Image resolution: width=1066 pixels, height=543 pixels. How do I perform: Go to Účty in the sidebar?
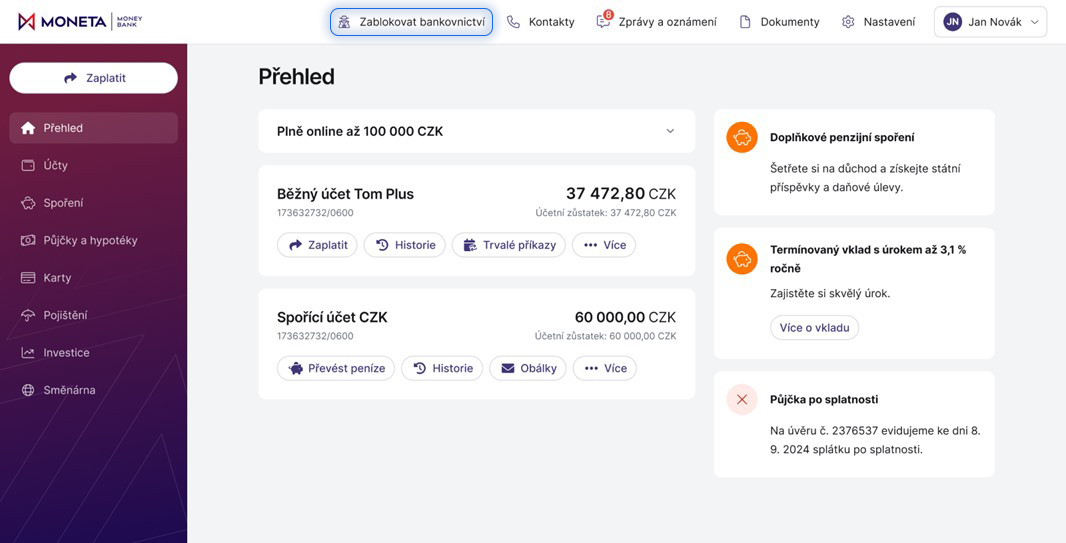pyautogui.click(x=93, y=165)
